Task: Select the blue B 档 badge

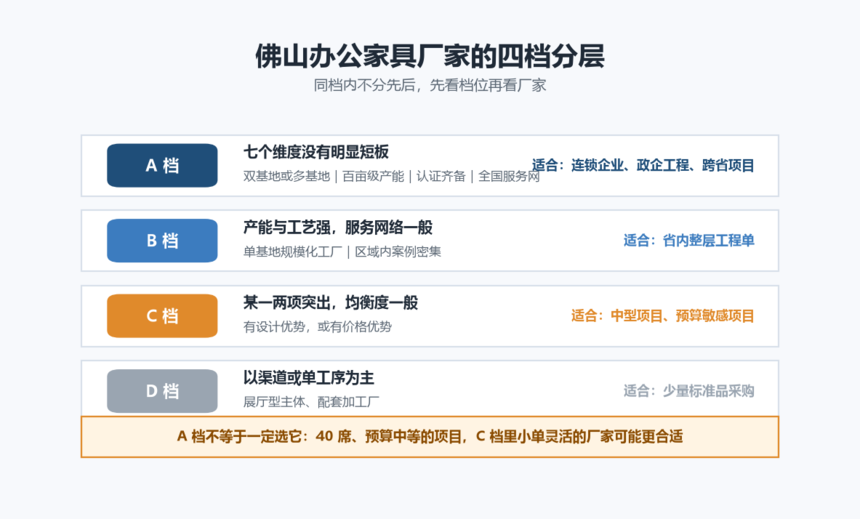Action: [x=162, y=240]
